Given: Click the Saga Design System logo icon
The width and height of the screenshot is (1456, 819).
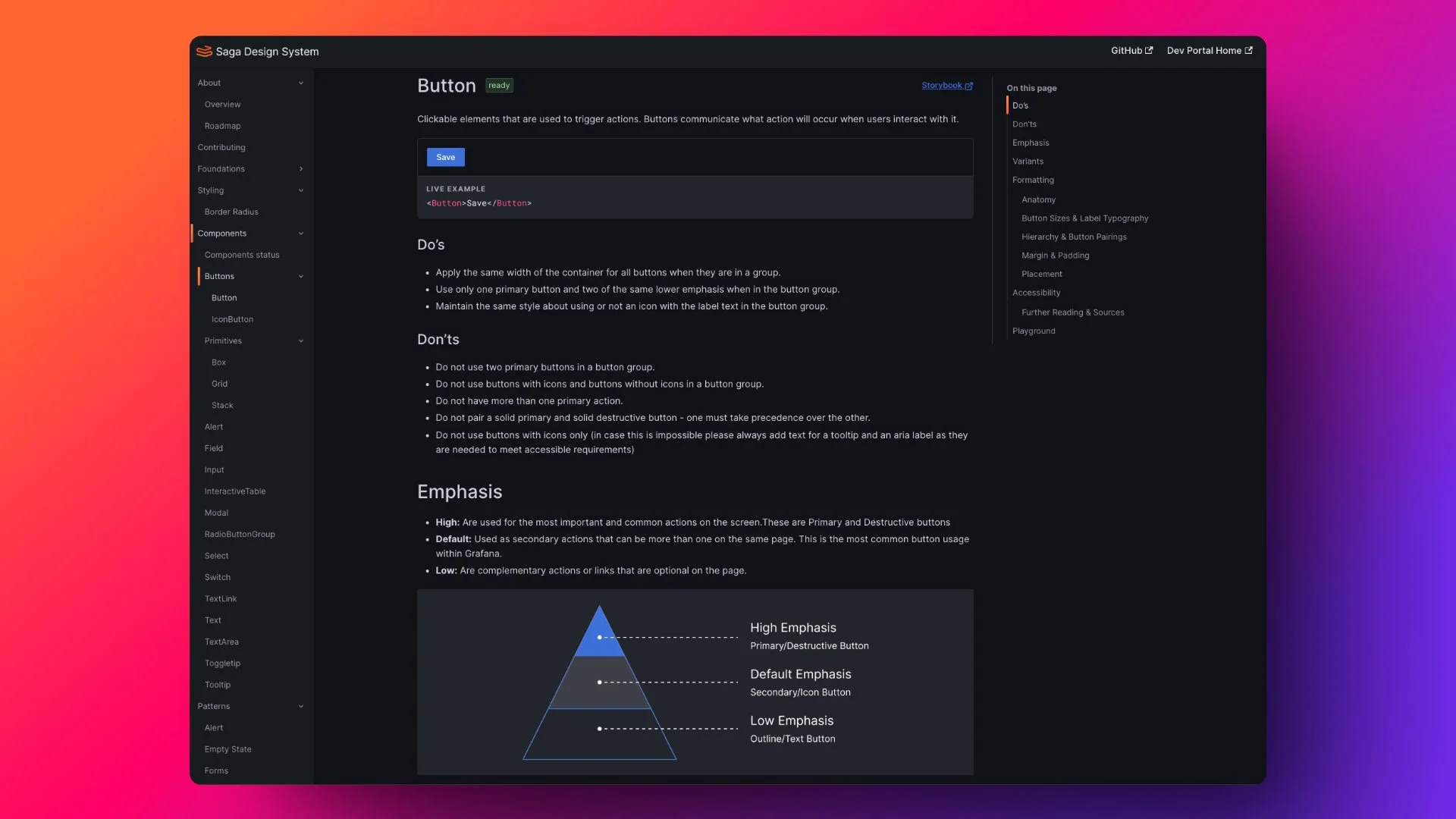Looking at the screenshot, I should pos(204,52).
